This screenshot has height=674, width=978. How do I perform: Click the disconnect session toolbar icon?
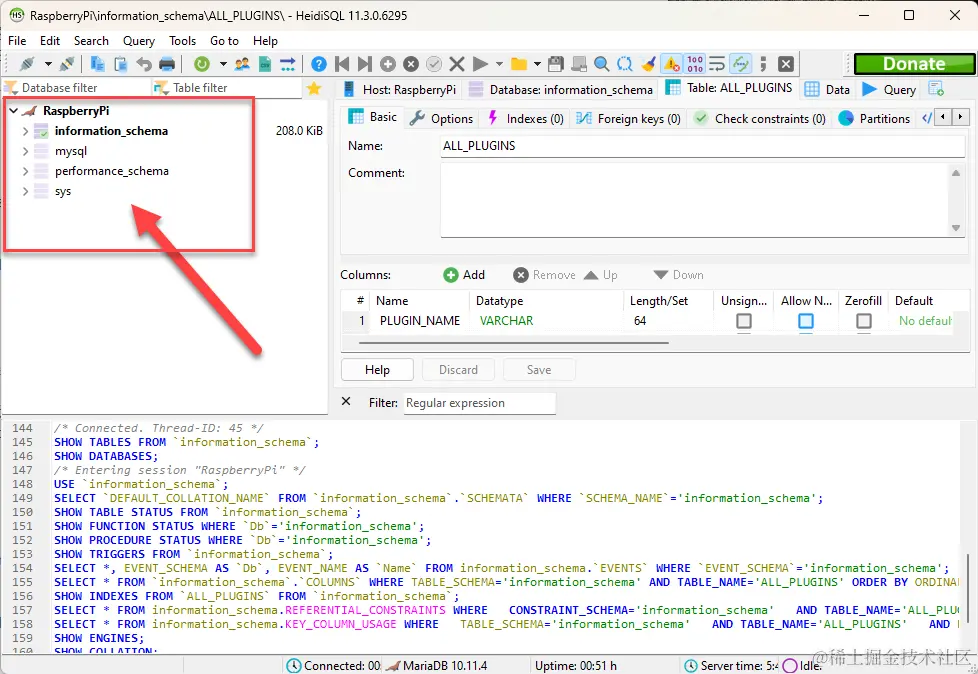pyautogui.click(x=67, y=64)
